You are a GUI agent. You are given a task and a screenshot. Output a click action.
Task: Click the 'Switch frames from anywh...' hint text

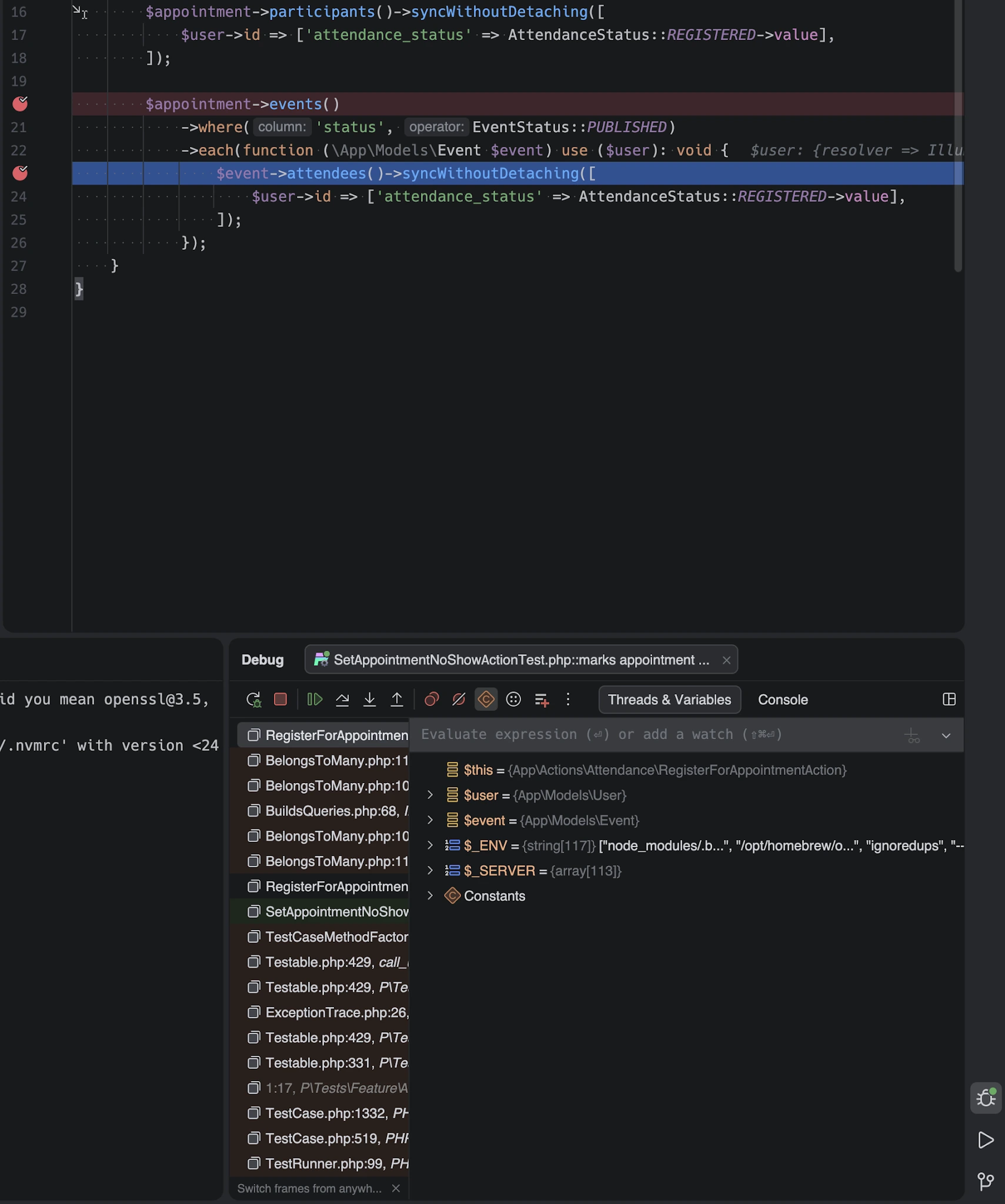pyautogui.click(x=309, y=1189)
